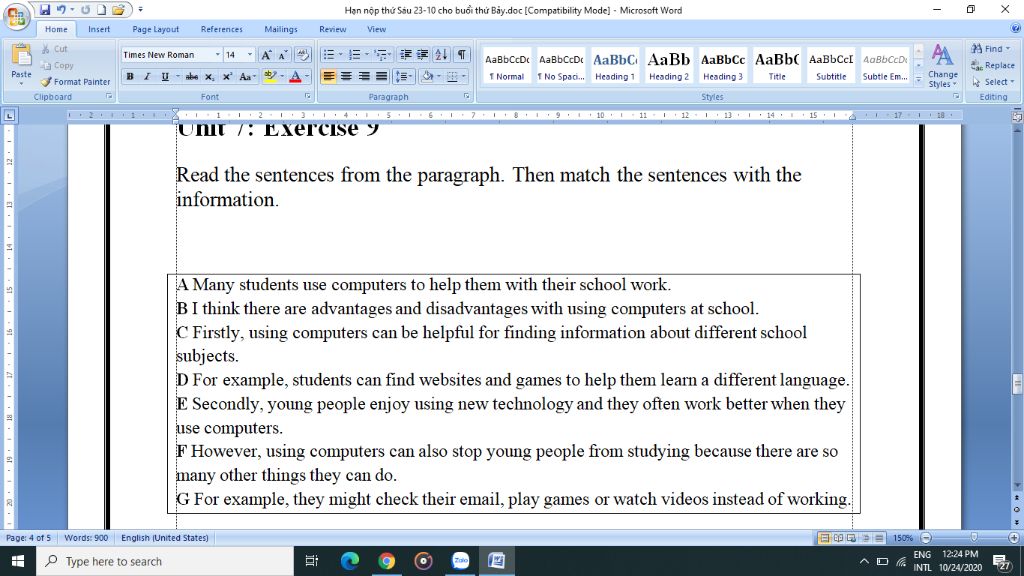Undo last action in Quick Access
This screenshot has width=1024, height=576.
pyautogui.click(x=61, y=10)
